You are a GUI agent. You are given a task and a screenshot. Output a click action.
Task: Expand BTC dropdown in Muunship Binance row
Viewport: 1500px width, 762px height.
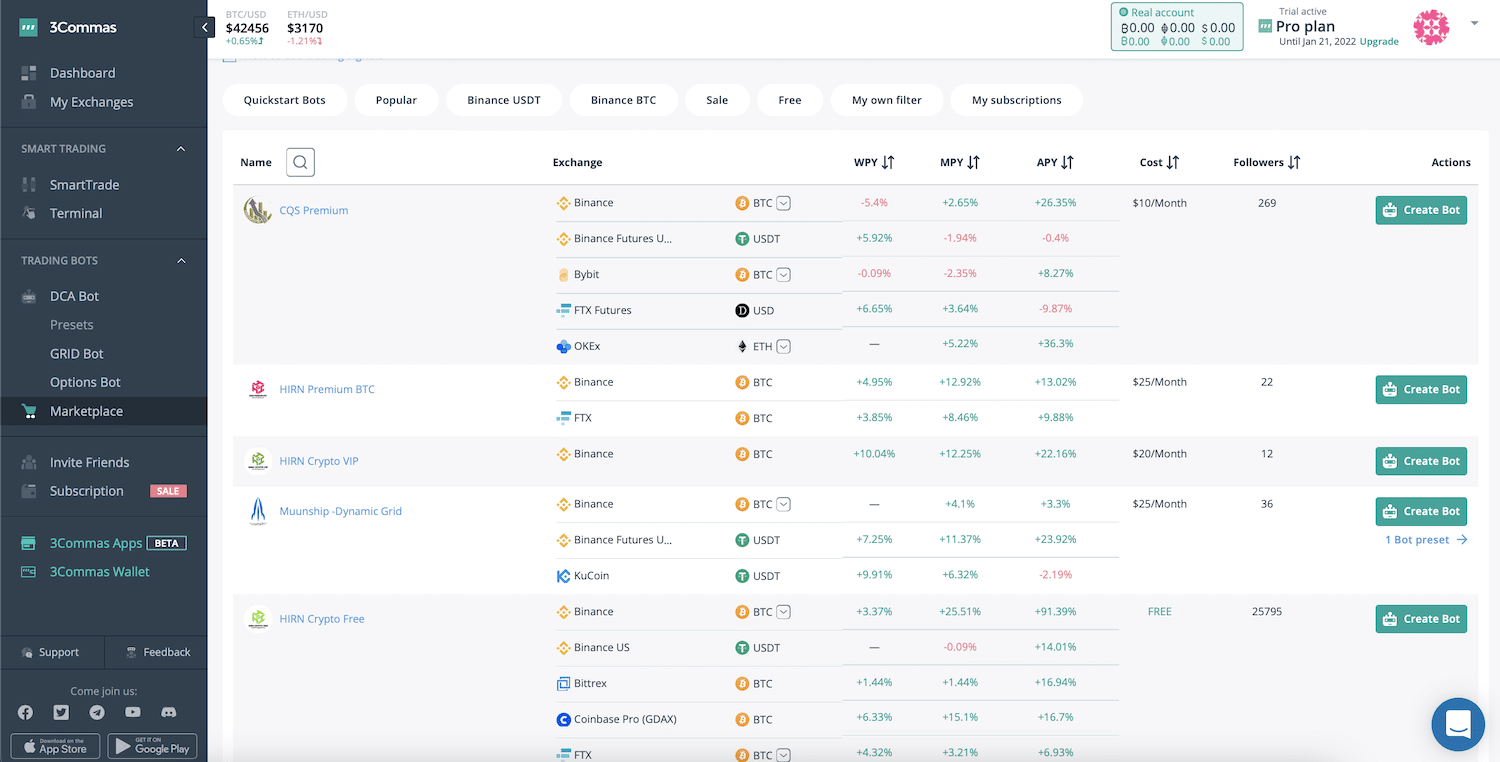point(784,504)
